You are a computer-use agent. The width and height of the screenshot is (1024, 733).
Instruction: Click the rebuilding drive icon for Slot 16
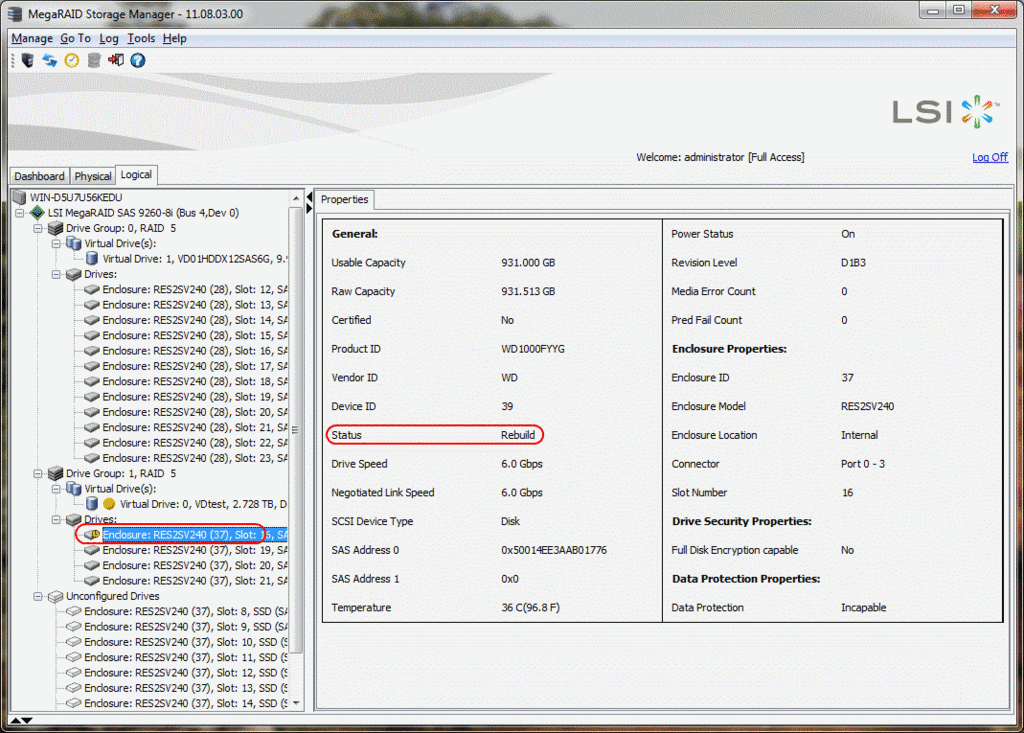[92, 534]
